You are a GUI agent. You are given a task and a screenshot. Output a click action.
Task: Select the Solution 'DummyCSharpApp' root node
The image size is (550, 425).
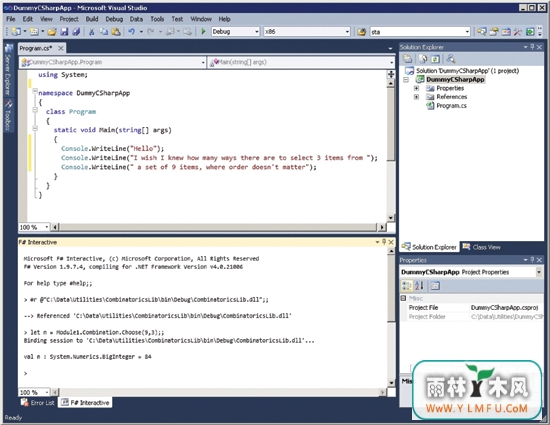467,71
